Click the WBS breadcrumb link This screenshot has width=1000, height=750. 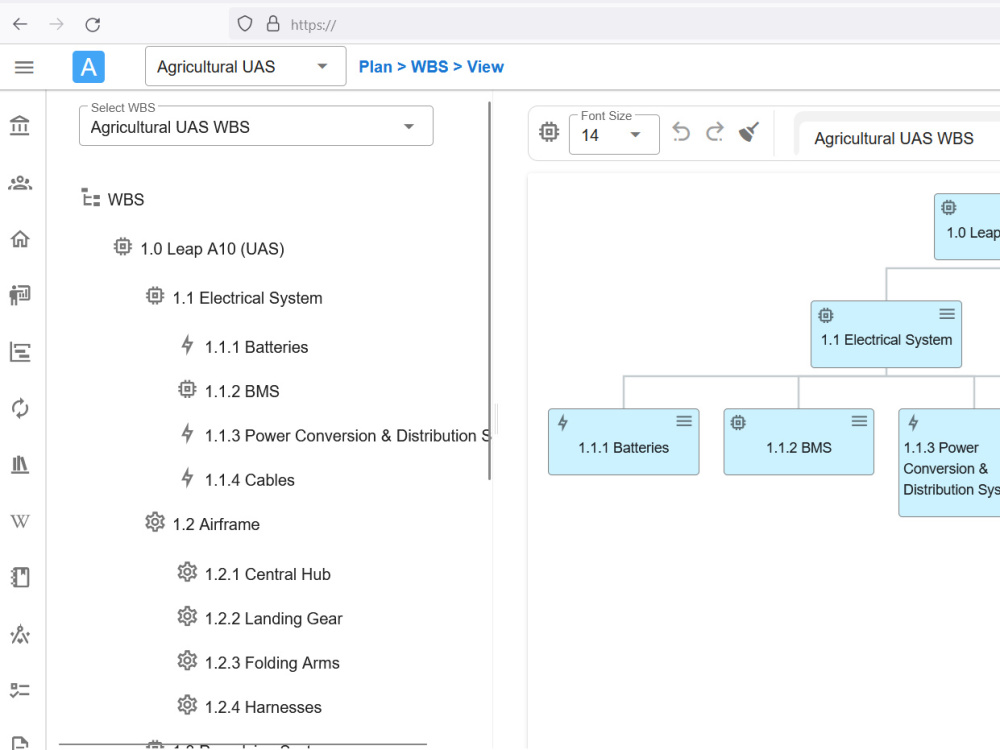pos(429,67)
